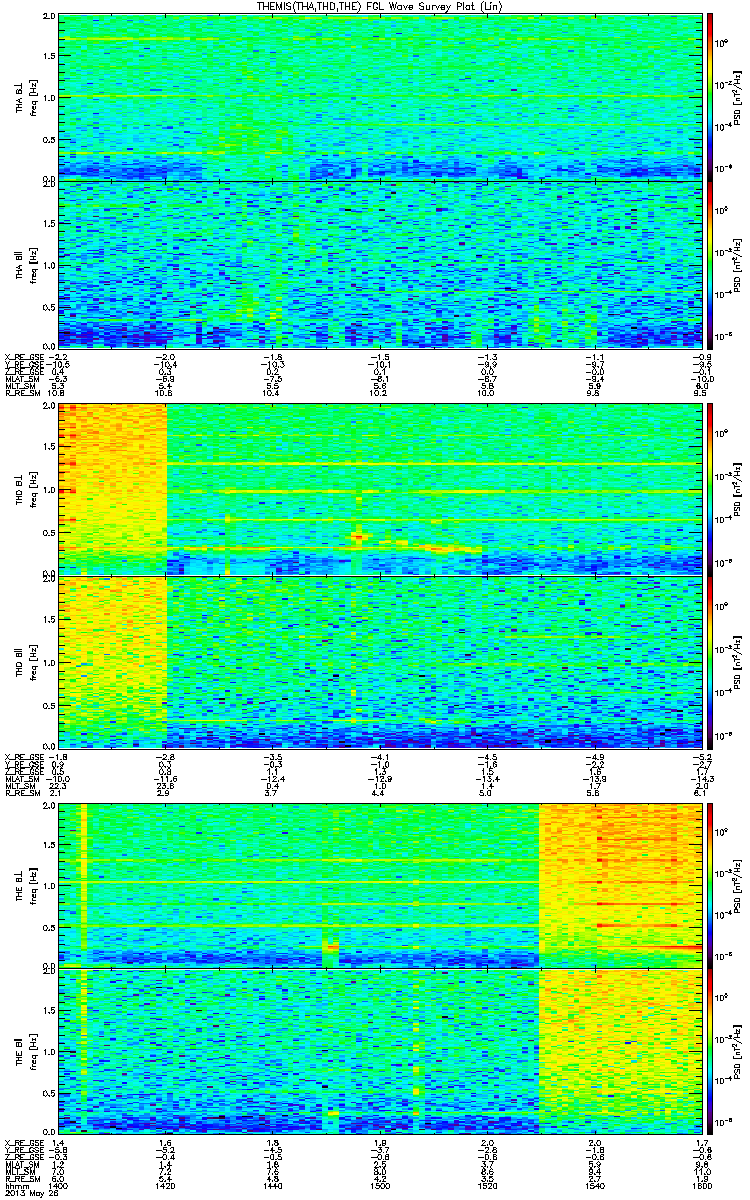The height and width of the screenshot is (1200, 750).
Task: Click the THE BL freq [Hz] axis label
Action: click(28, 884)
